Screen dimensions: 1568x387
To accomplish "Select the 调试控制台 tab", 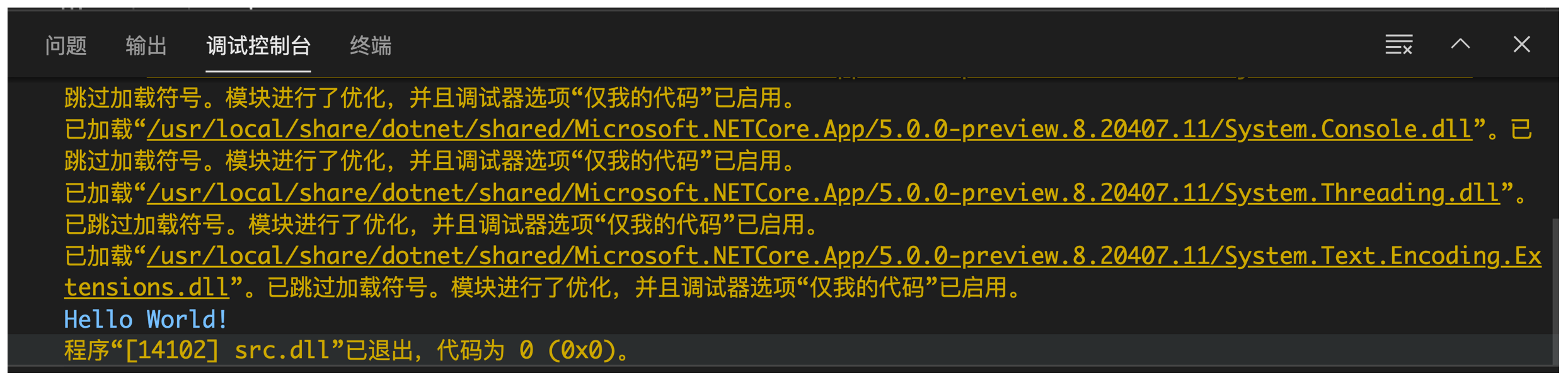I will (x=258, y=45).
